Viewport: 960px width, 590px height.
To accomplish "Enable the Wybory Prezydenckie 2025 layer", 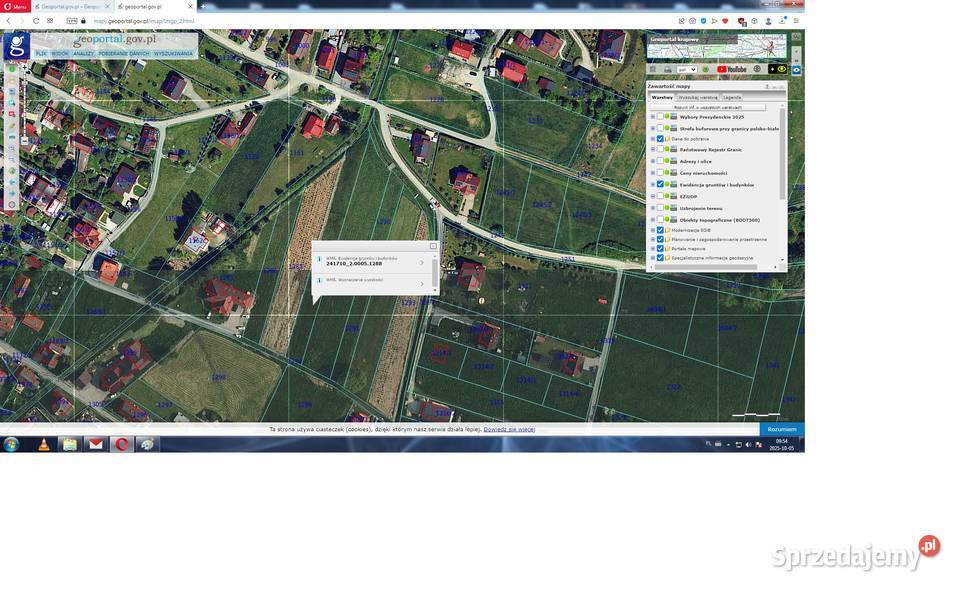I will (x=660, y=116).
